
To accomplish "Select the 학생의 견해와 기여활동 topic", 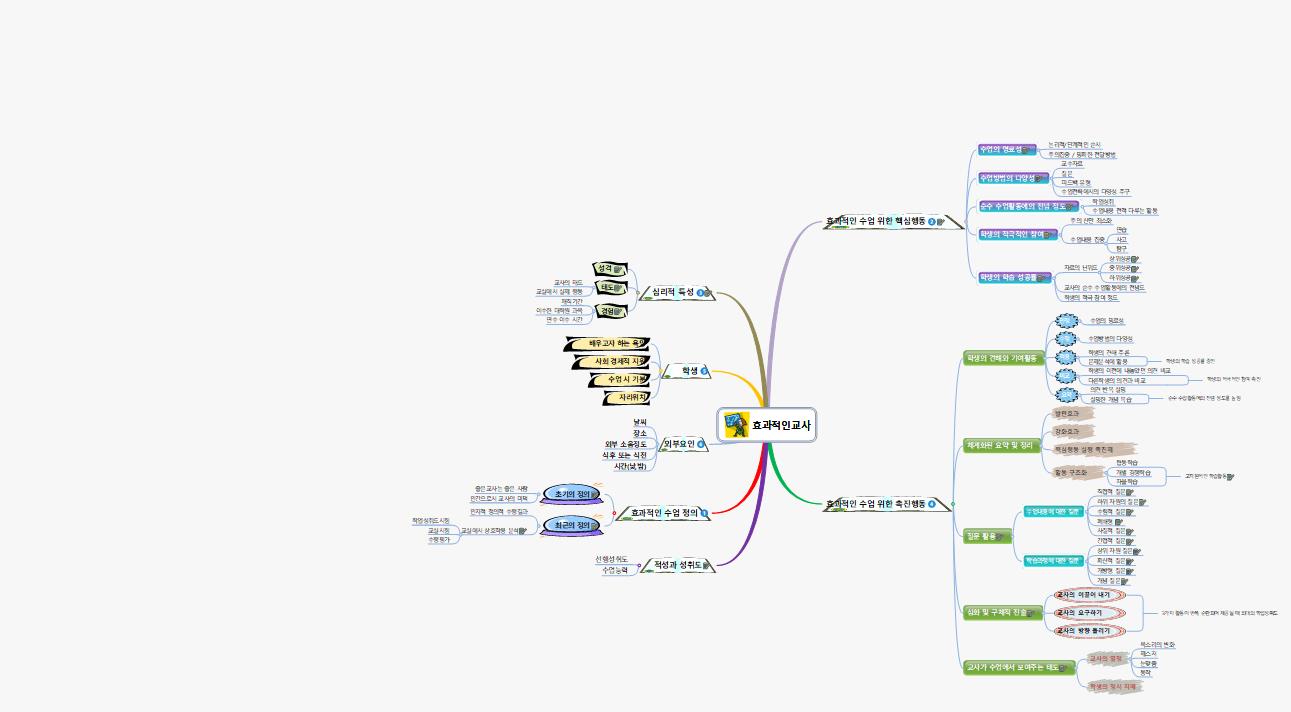I will (x=1001, y=358).
